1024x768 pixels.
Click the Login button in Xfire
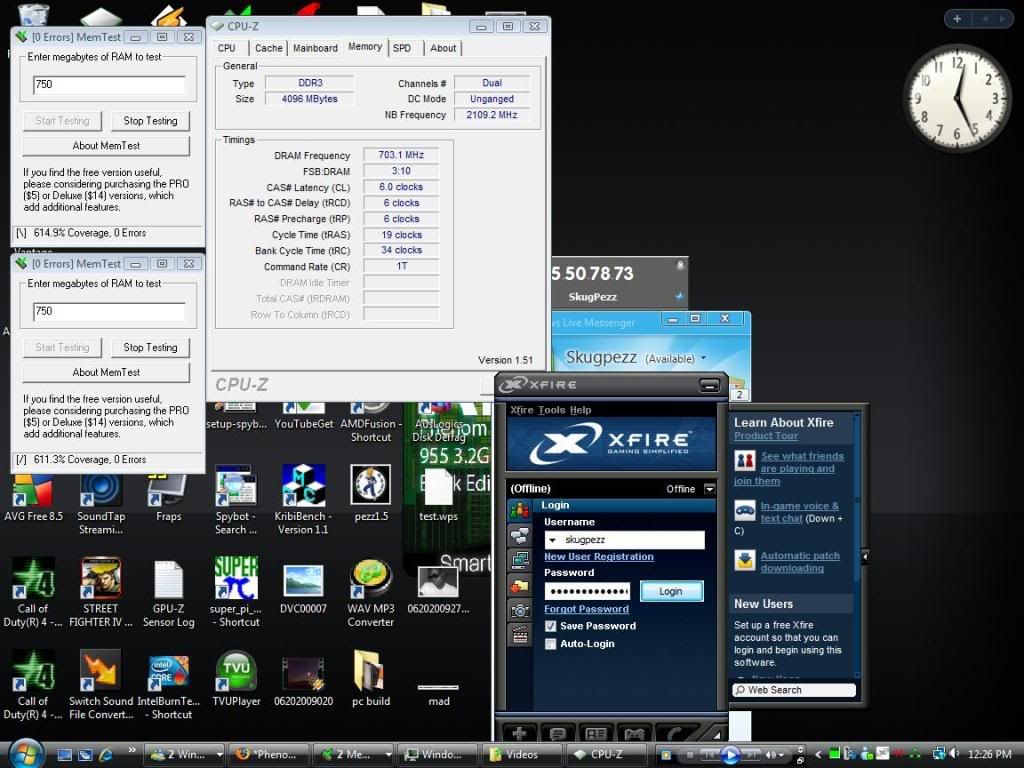pos(671,591)
